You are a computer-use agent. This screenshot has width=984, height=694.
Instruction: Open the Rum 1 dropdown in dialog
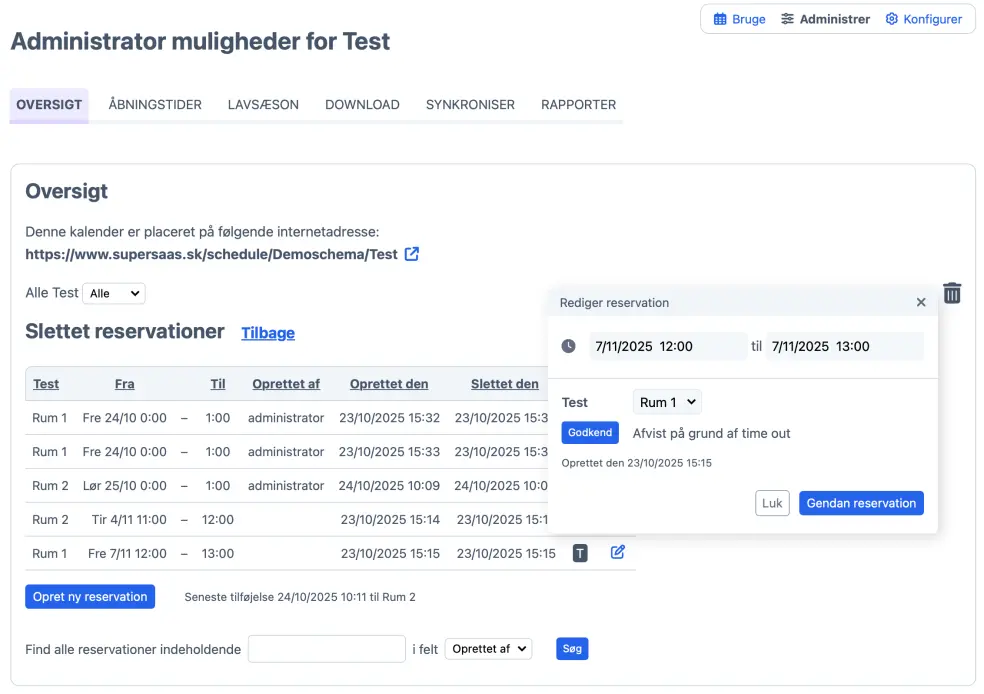click(667, 402)
